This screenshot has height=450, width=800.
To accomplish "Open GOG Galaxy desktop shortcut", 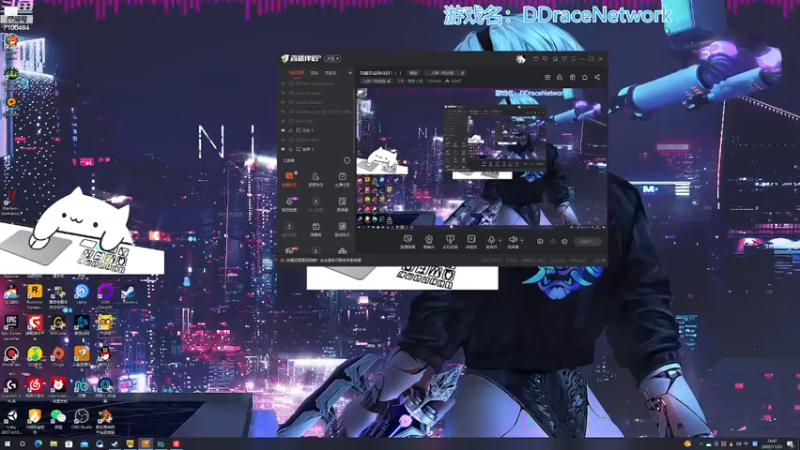I will tap(105, 294).
